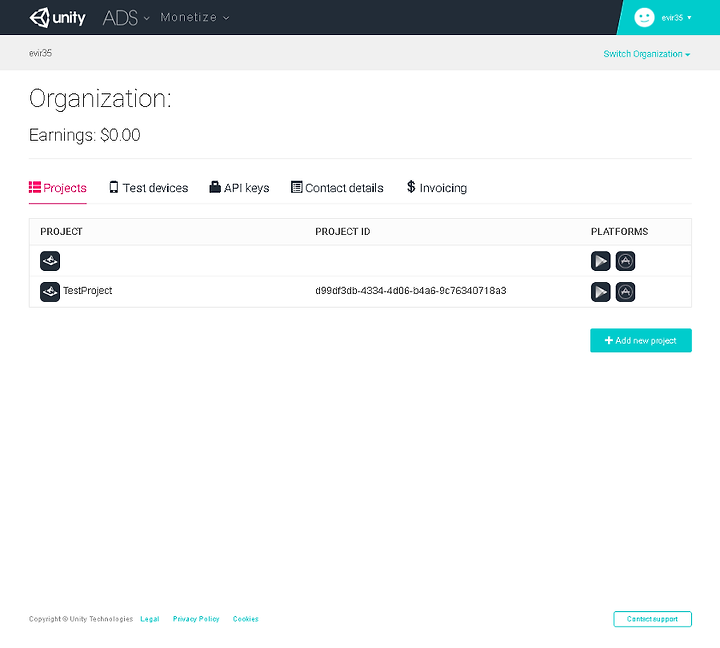Screen dimensions: 720x648
Task: Click the Contact support button
Action: pyautogui.click(x=652, y=619)
